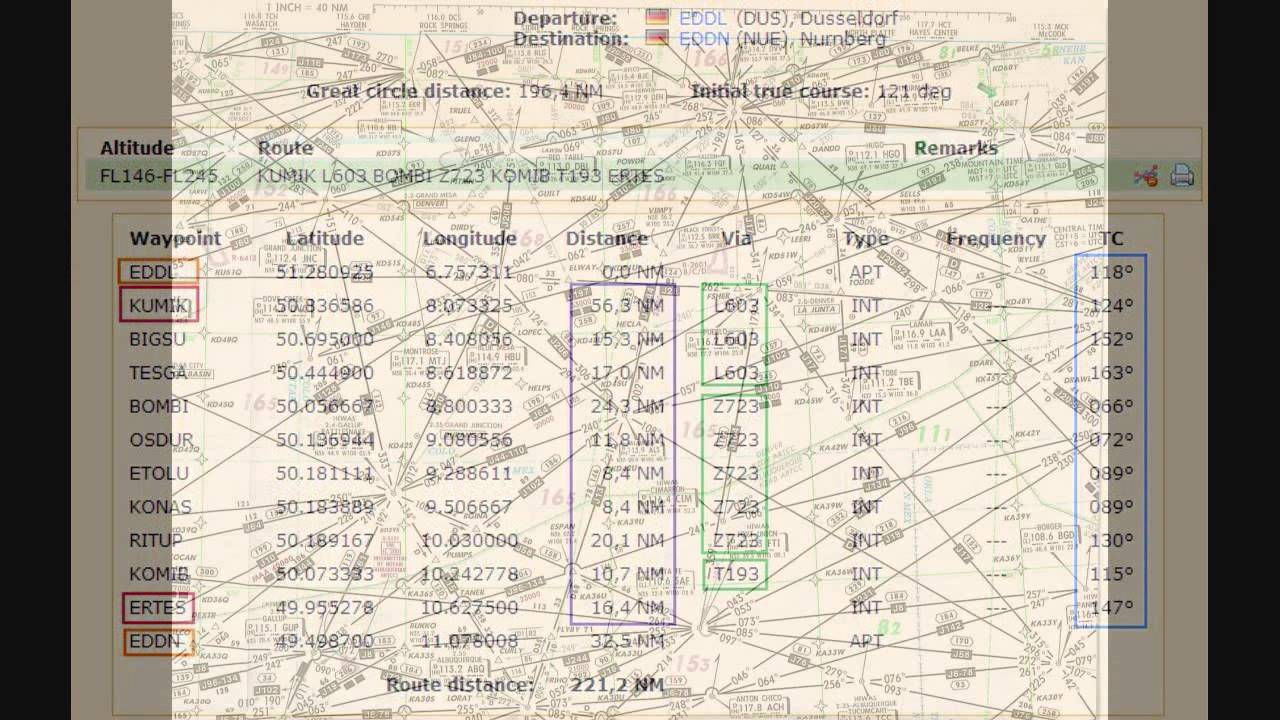Select waypoint BOMBI in the table
The width and height of the screenshot is (1280, 720).
(x=159, y=406)
